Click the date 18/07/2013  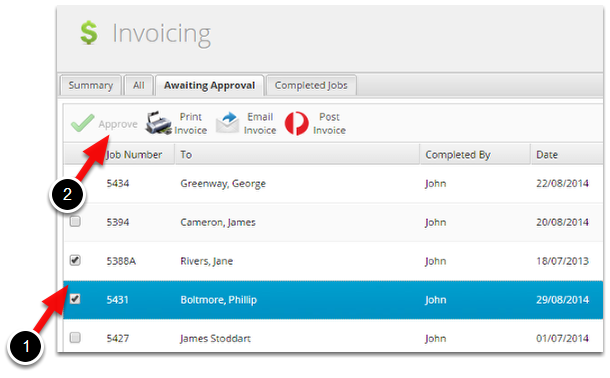(x=562, y=261)
